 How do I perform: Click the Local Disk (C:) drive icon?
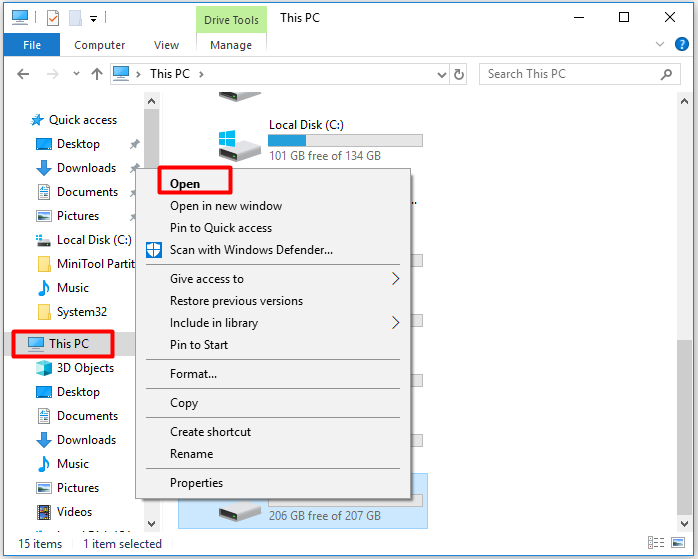pos(239,146)
